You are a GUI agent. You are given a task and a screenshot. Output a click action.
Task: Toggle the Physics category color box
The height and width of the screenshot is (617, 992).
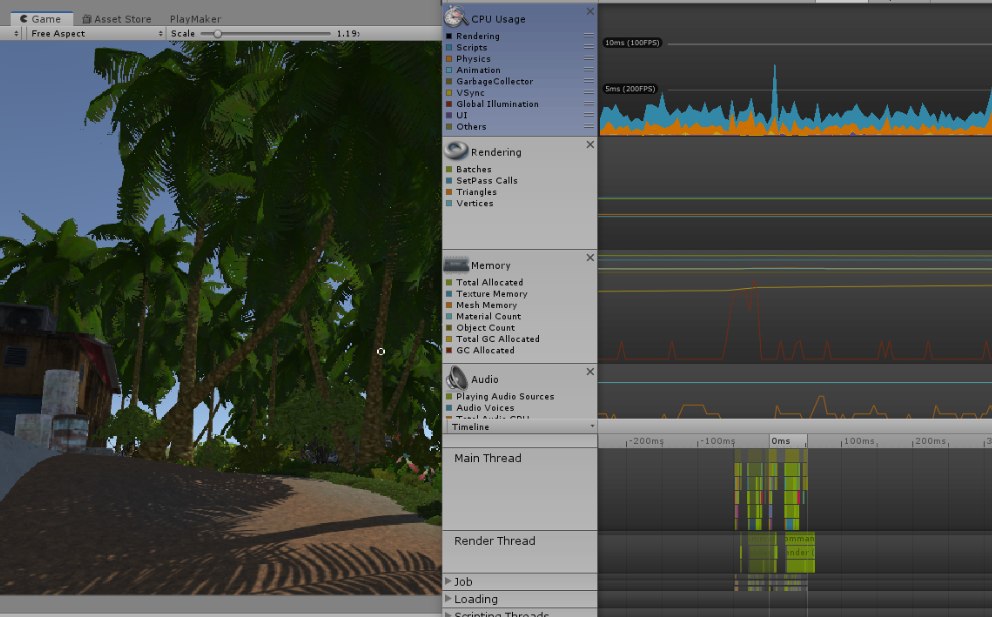point(449,59)
